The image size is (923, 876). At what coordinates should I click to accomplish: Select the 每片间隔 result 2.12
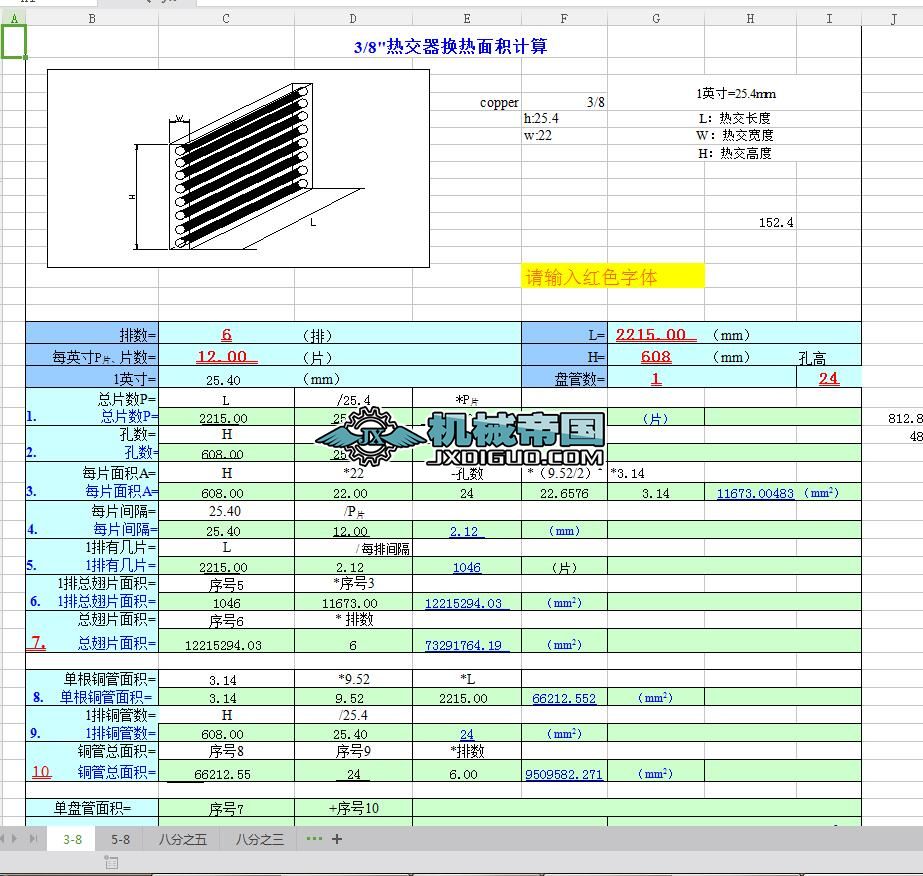coord(467,531)
